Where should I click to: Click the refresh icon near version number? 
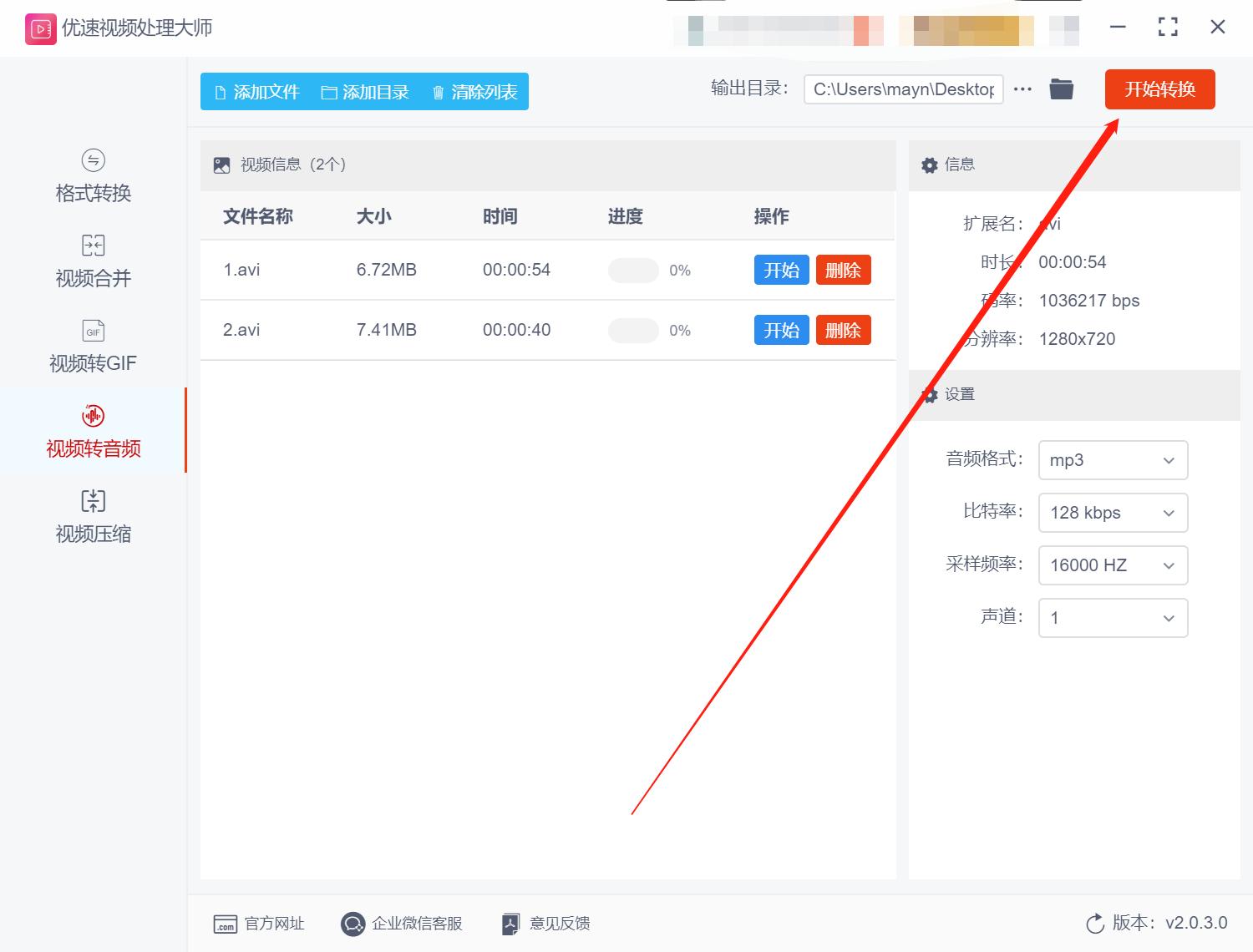point(1095,924)
